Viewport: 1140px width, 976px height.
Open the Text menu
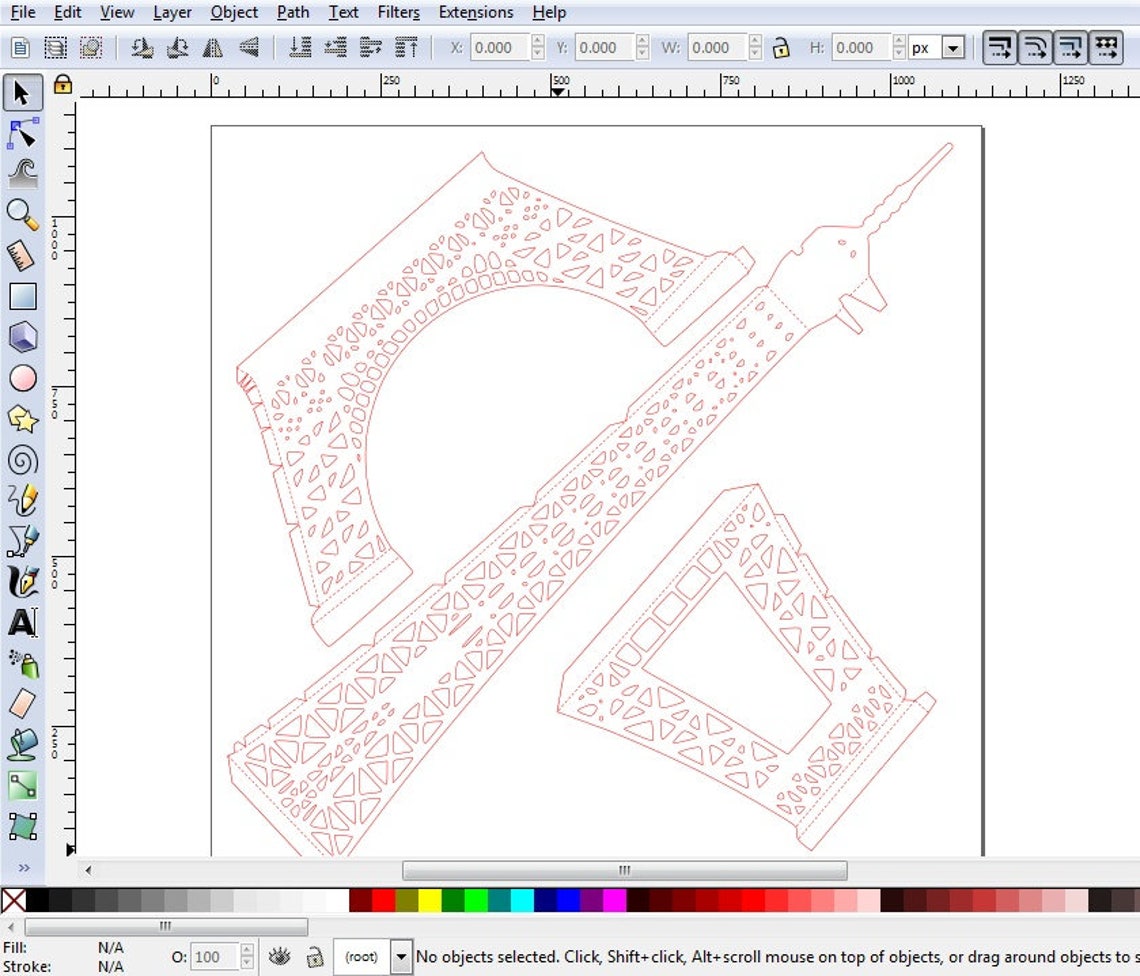click(x=343, y=12)
